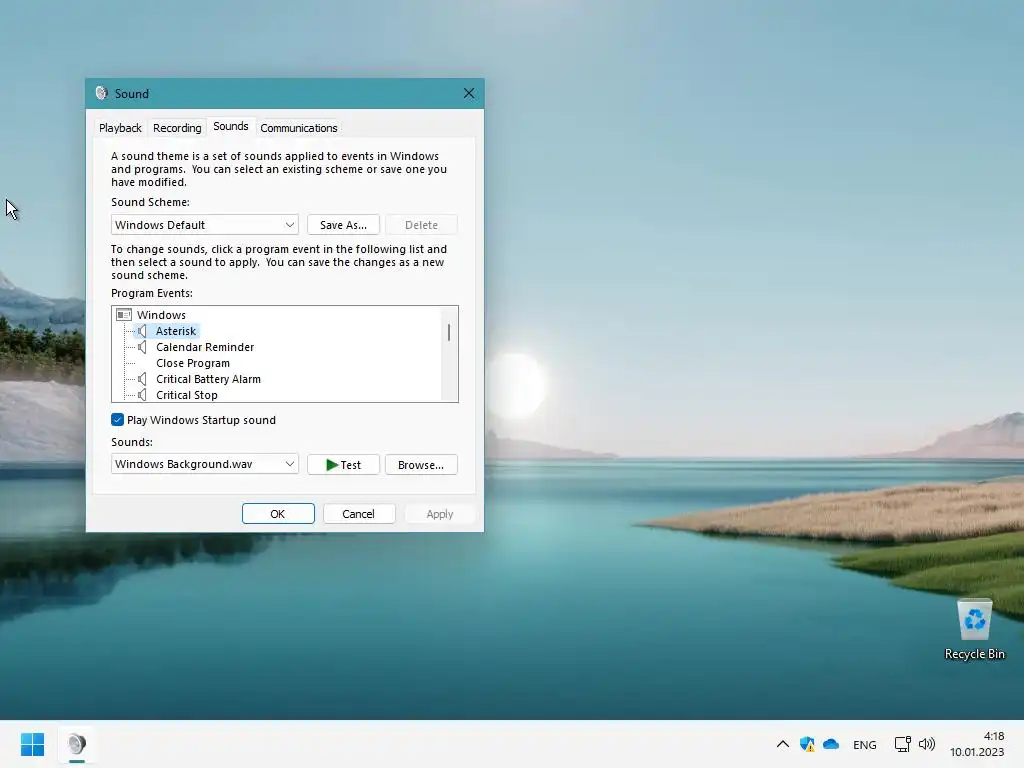Open the Windows Start menu

coord(33,744)
